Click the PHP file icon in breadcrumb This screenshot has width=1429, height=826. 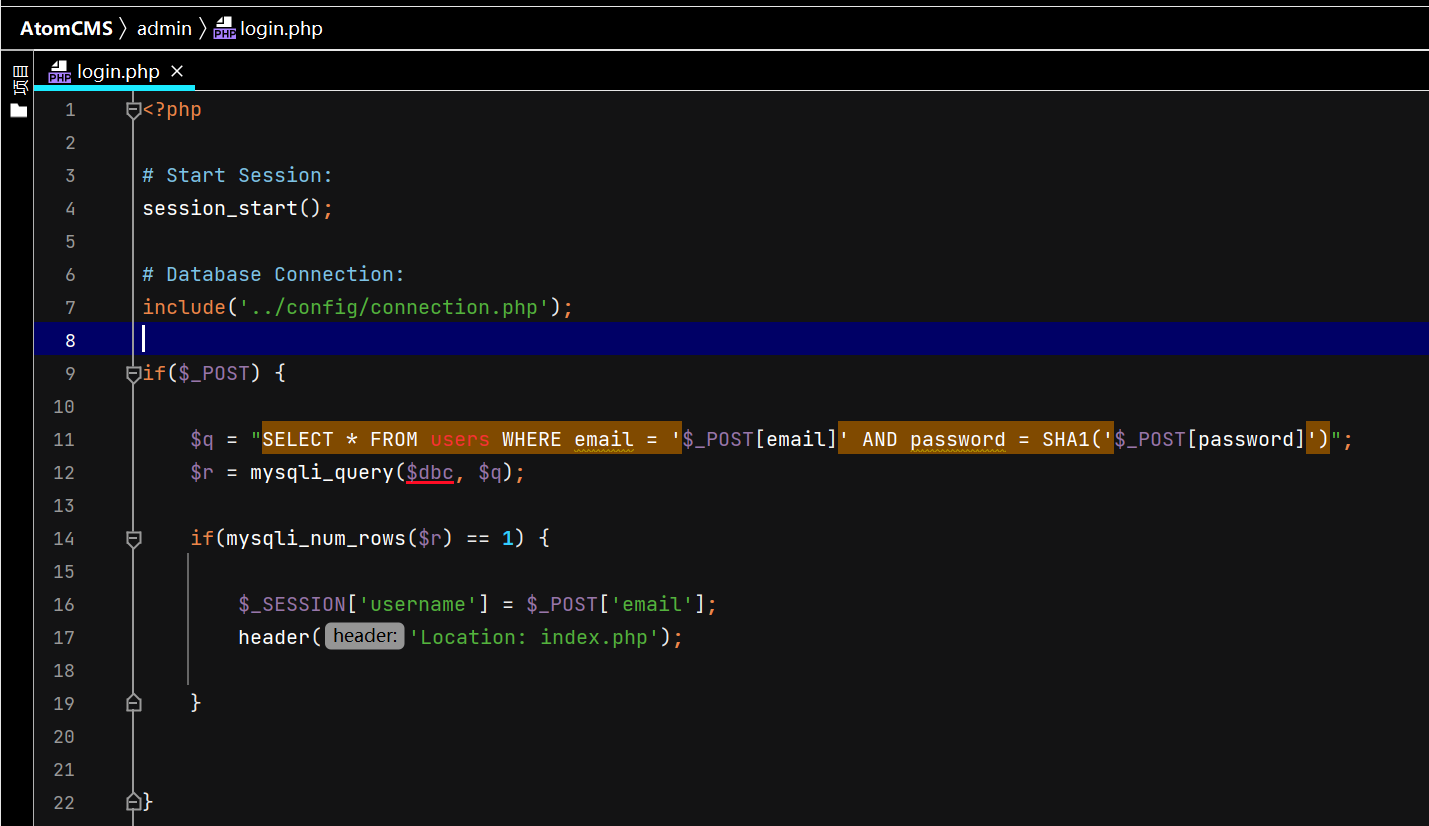224,28
